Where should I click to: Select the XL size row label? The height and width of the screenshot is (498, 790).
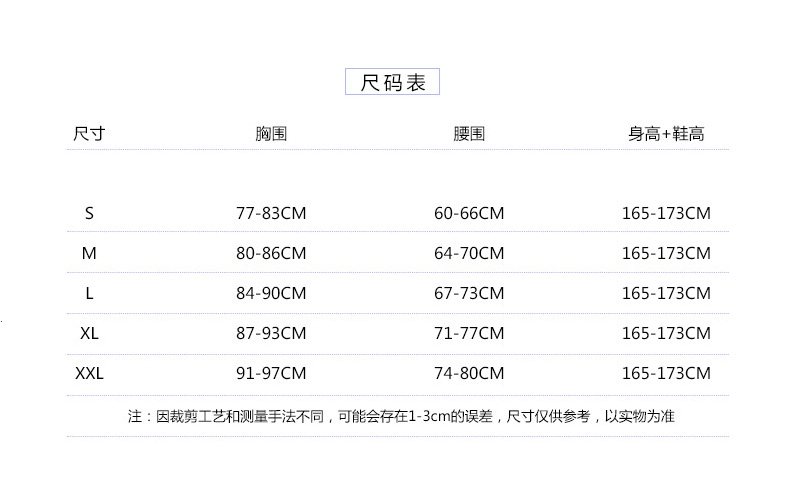click(x=89, y=333)
